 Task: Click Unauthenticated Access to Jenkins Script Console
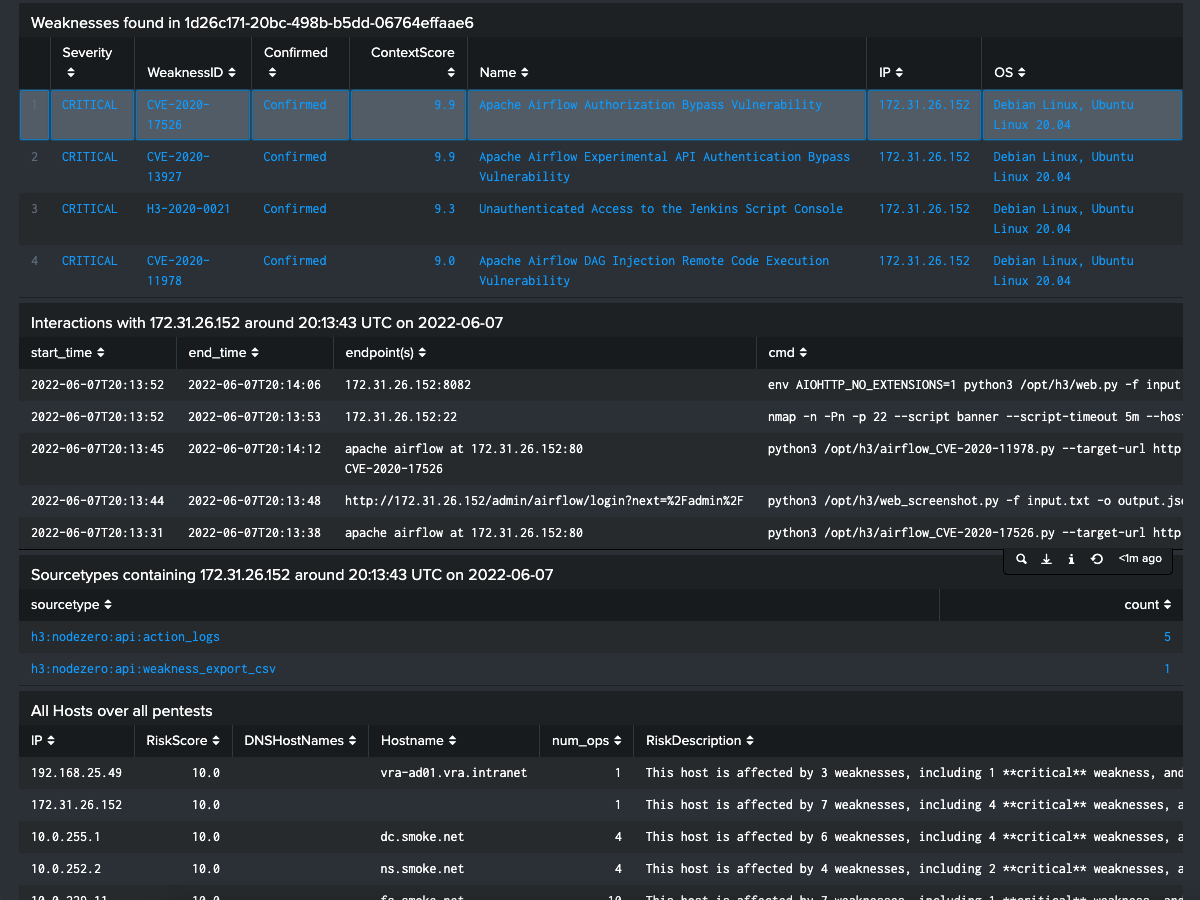tap(661, 209)
